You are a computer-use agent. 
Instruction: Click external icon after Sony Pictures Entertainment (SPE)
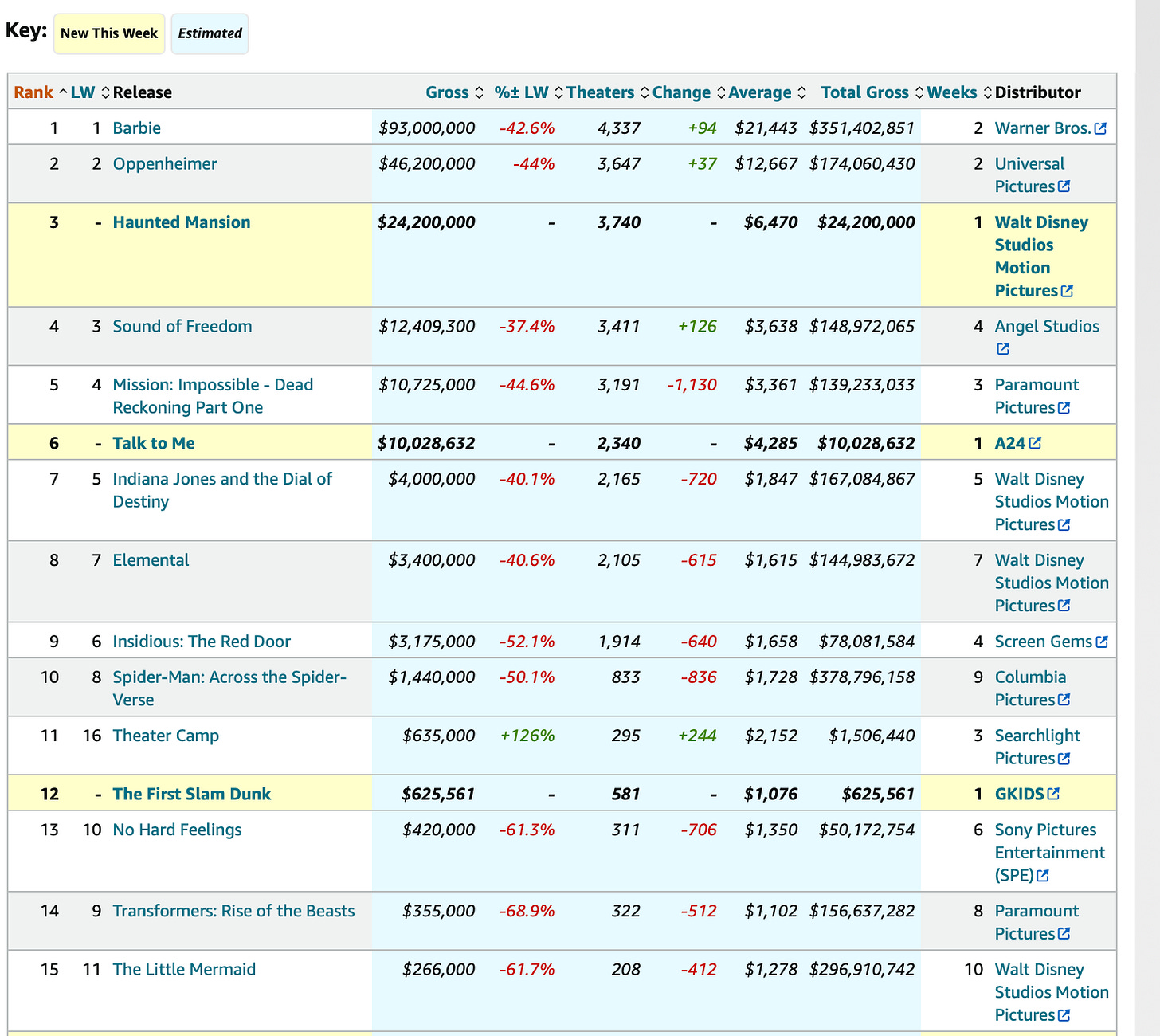coord(1043,876)
